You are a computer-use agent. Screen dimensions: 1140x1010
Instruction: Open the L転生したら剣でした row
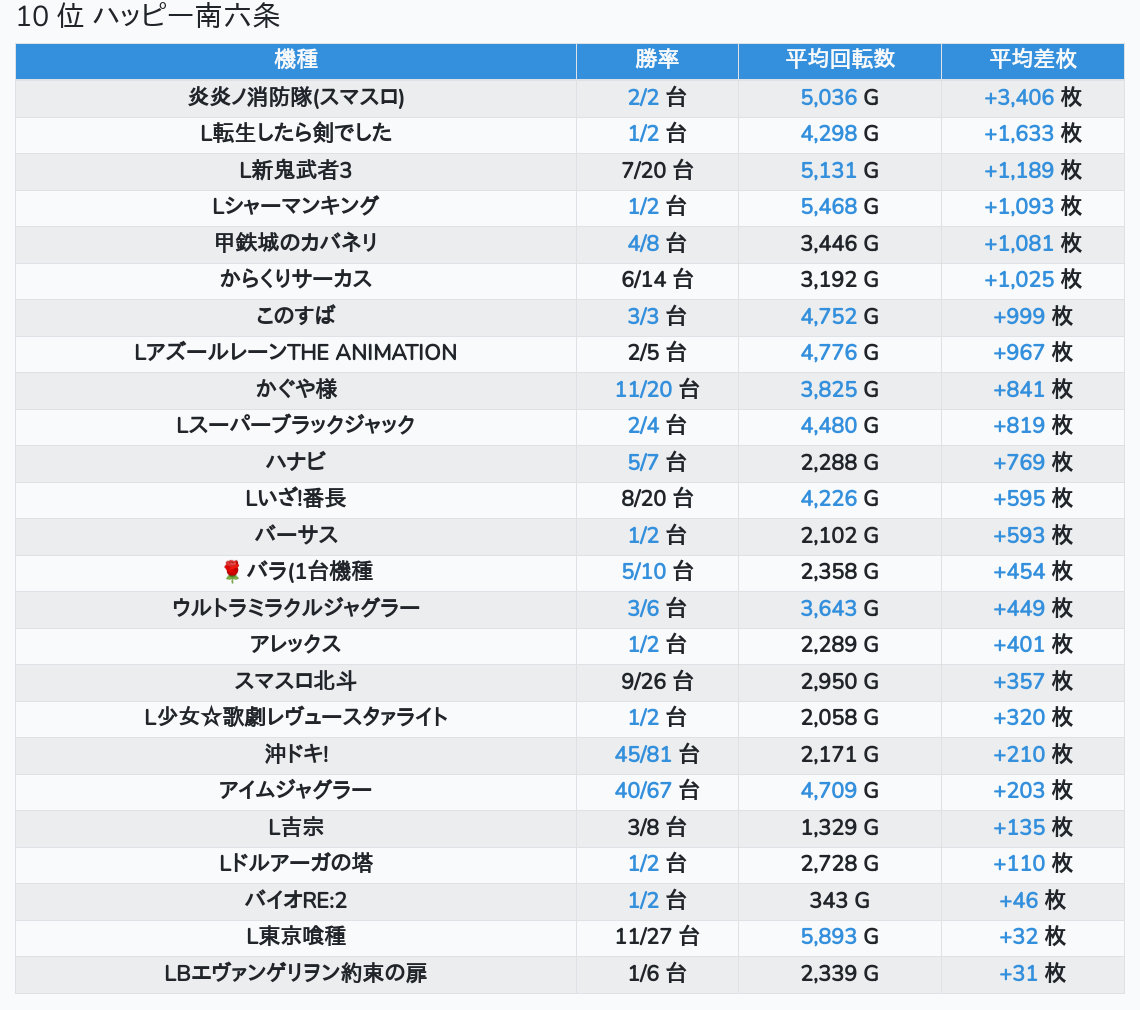click(x=296, y=133)
